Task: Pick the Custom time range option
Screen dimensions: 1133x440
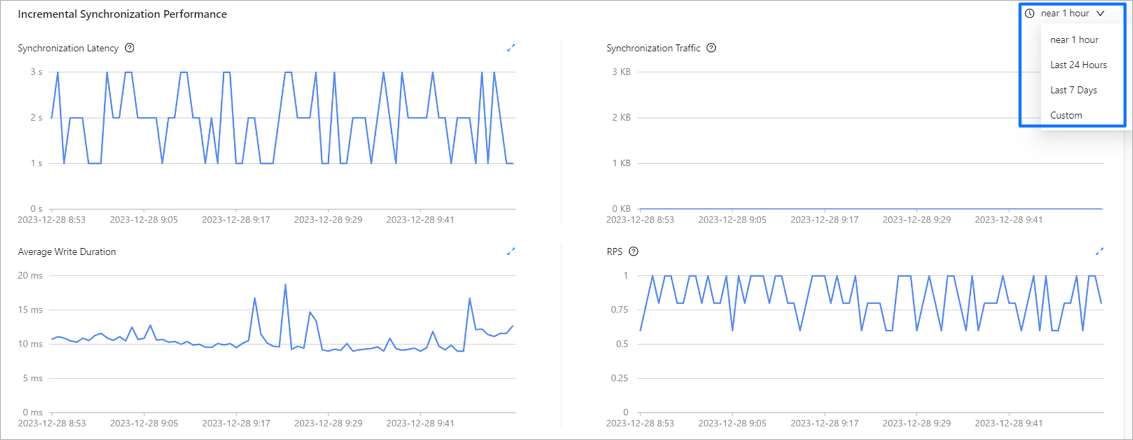Action: (x=1066, y=116)
